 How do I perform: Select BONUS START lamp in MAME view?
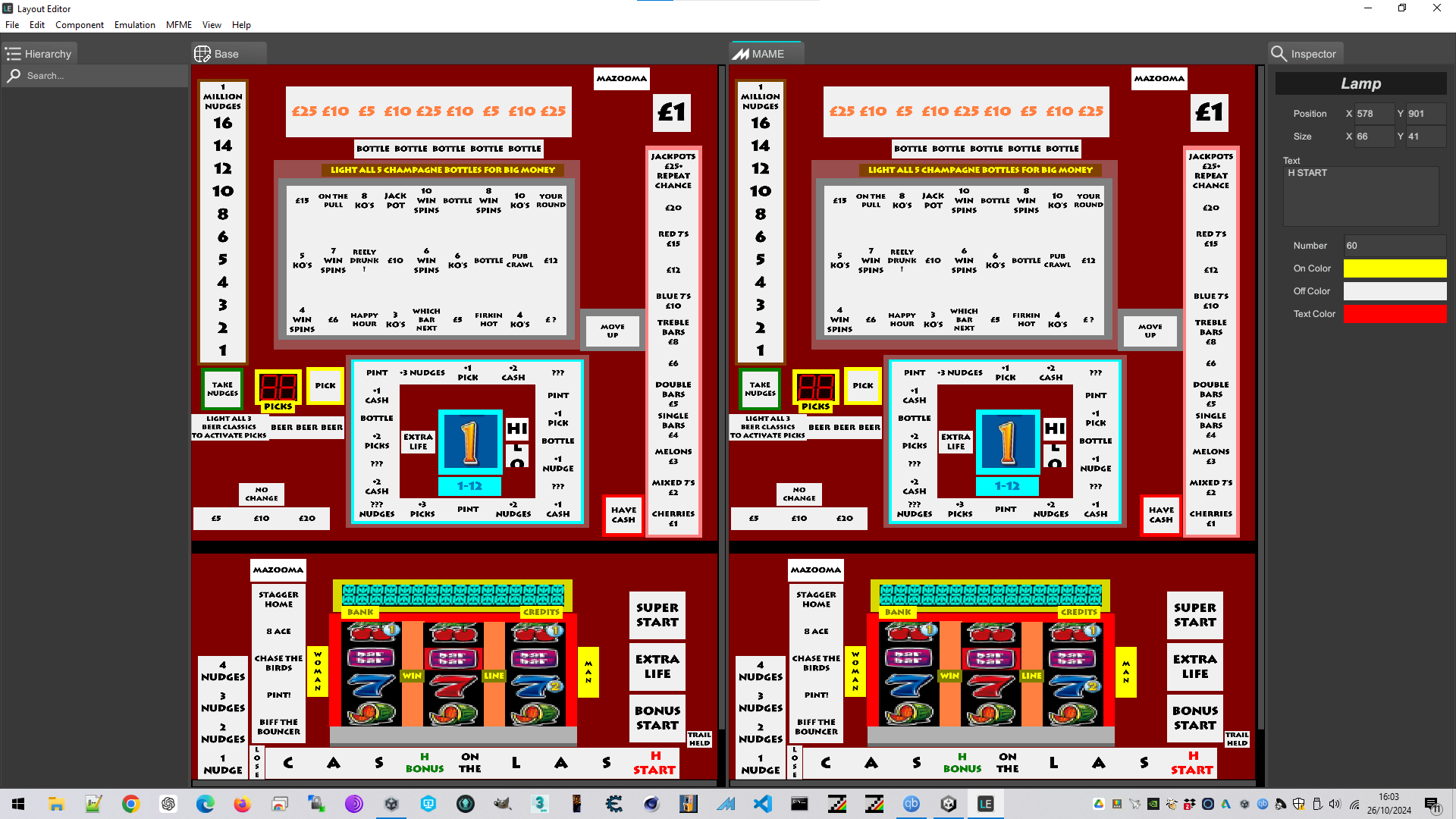(x=1195, y=718)
